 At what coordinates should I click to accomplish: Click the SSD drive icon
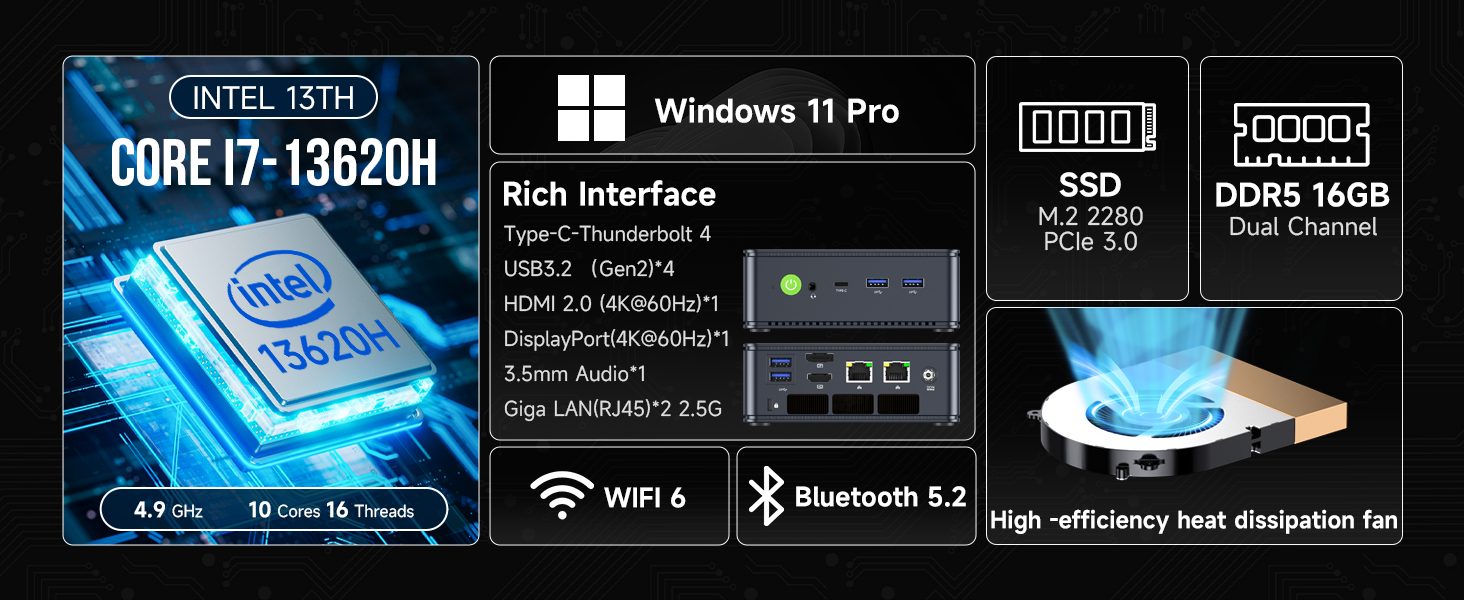1087,126
